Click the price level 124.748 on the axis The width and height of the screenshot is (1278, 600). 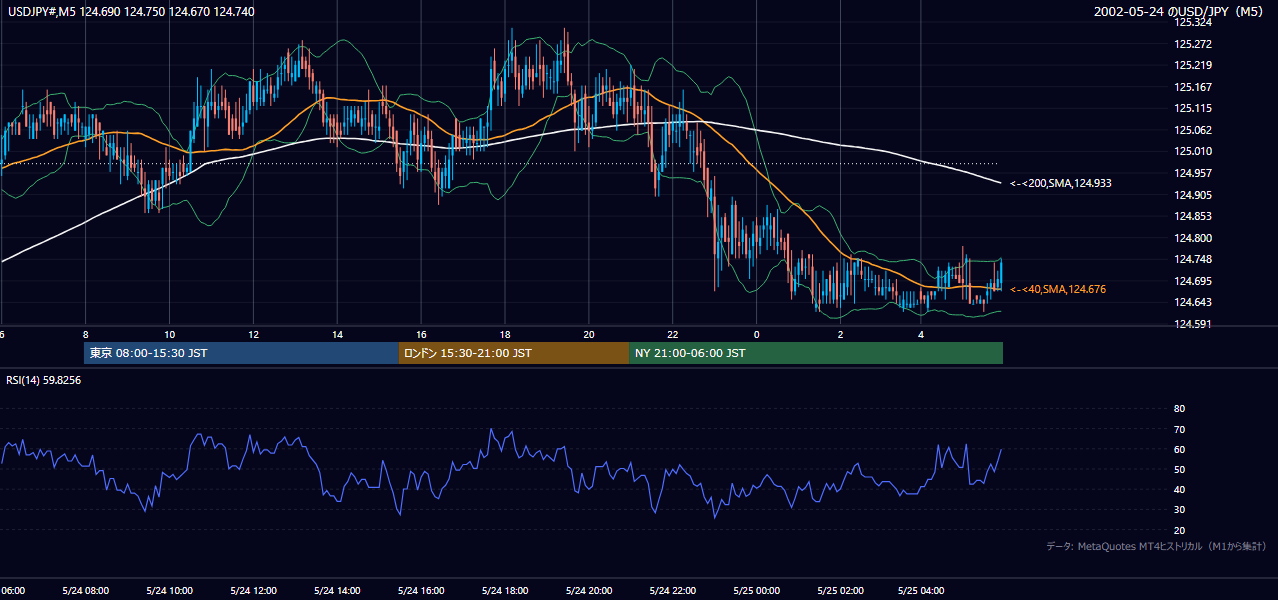(x=1192, y=259)
